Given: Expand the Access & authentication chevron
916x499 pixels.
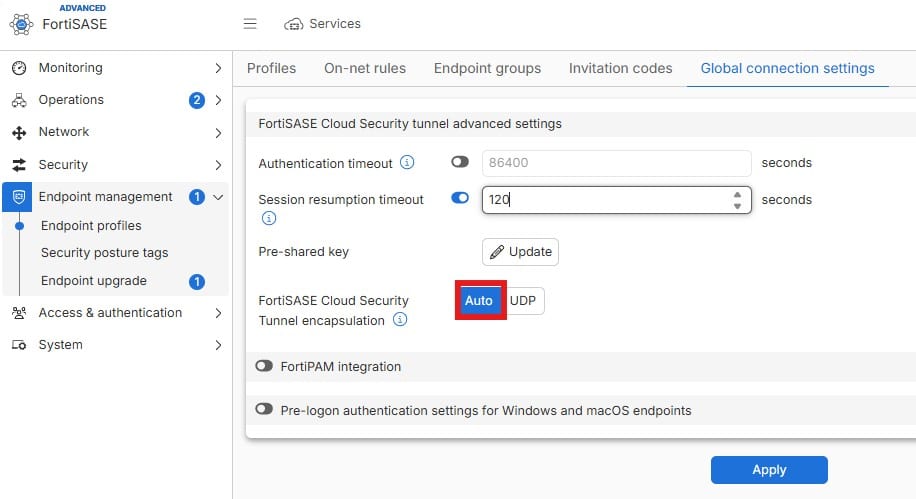Looking at the screenshot, I should pyautogui.click(x=218, y=313).
